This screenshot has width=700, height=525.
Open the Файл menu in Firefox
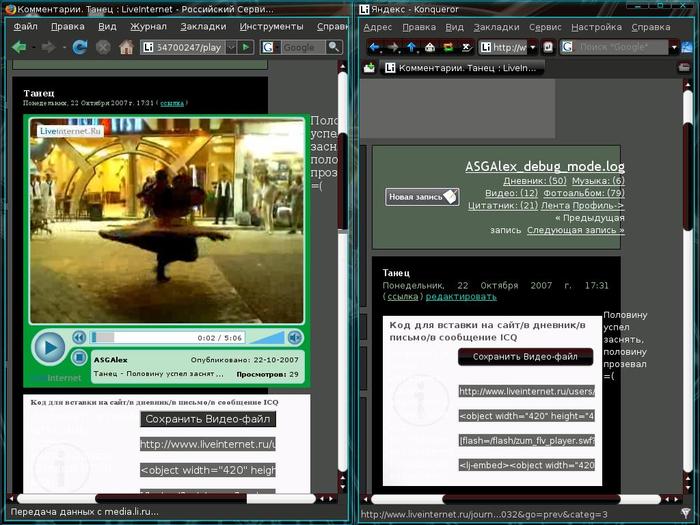(25, 26)
